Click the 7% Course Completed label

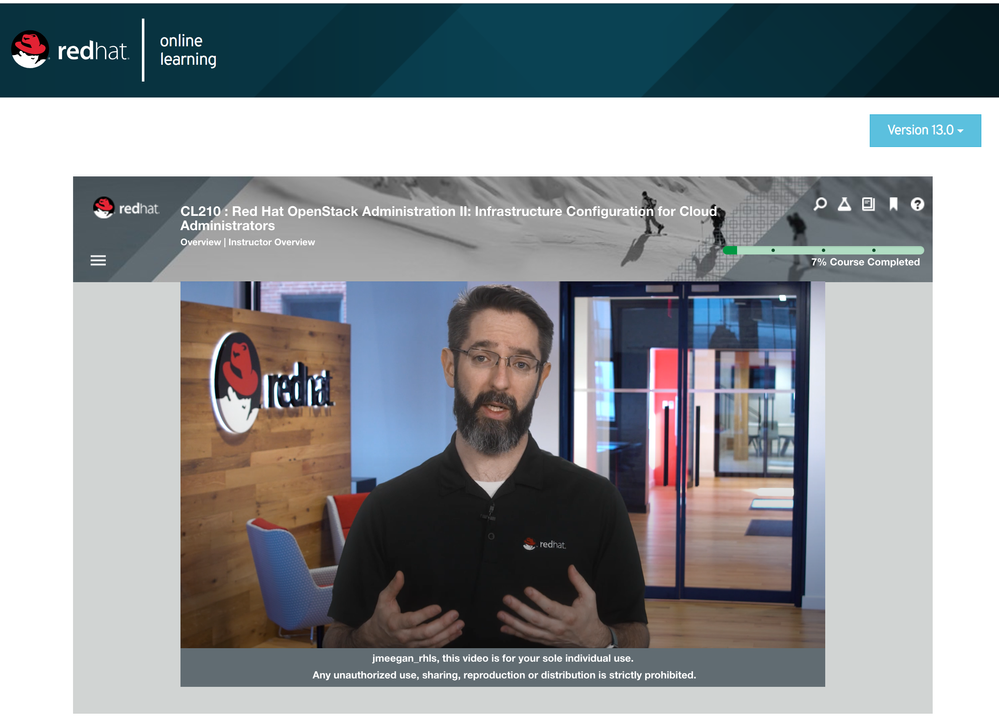pyautogui.click(x=865, y=262)
